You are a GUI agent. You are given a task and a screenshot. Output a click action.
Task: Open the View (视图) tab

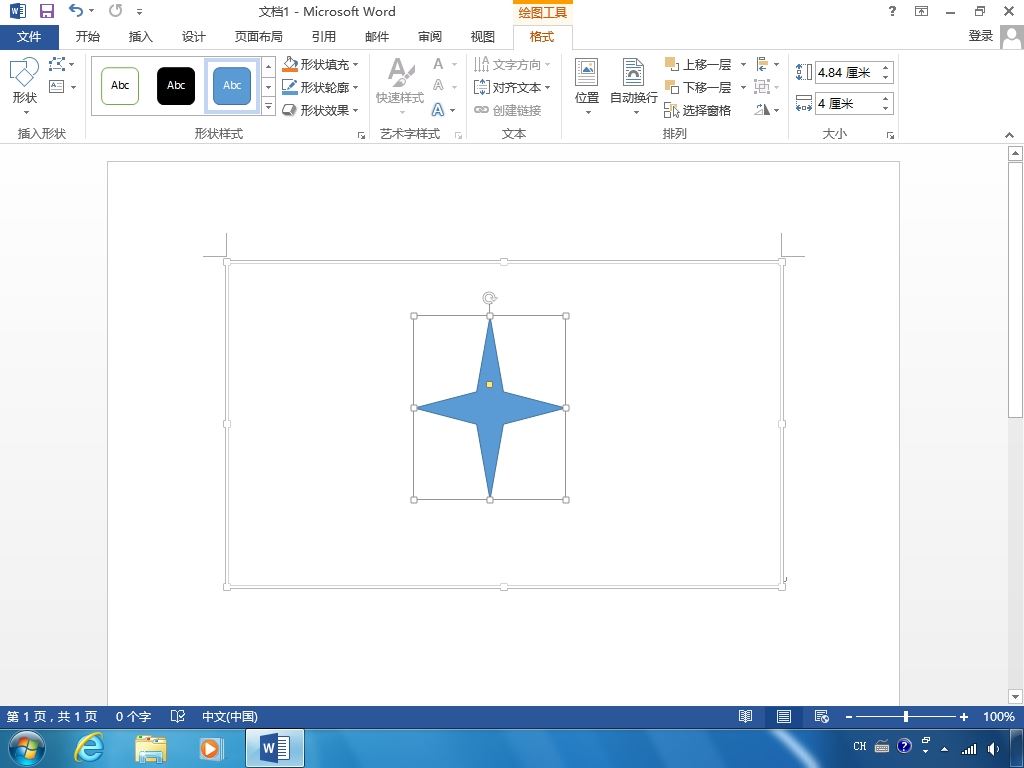483,37
